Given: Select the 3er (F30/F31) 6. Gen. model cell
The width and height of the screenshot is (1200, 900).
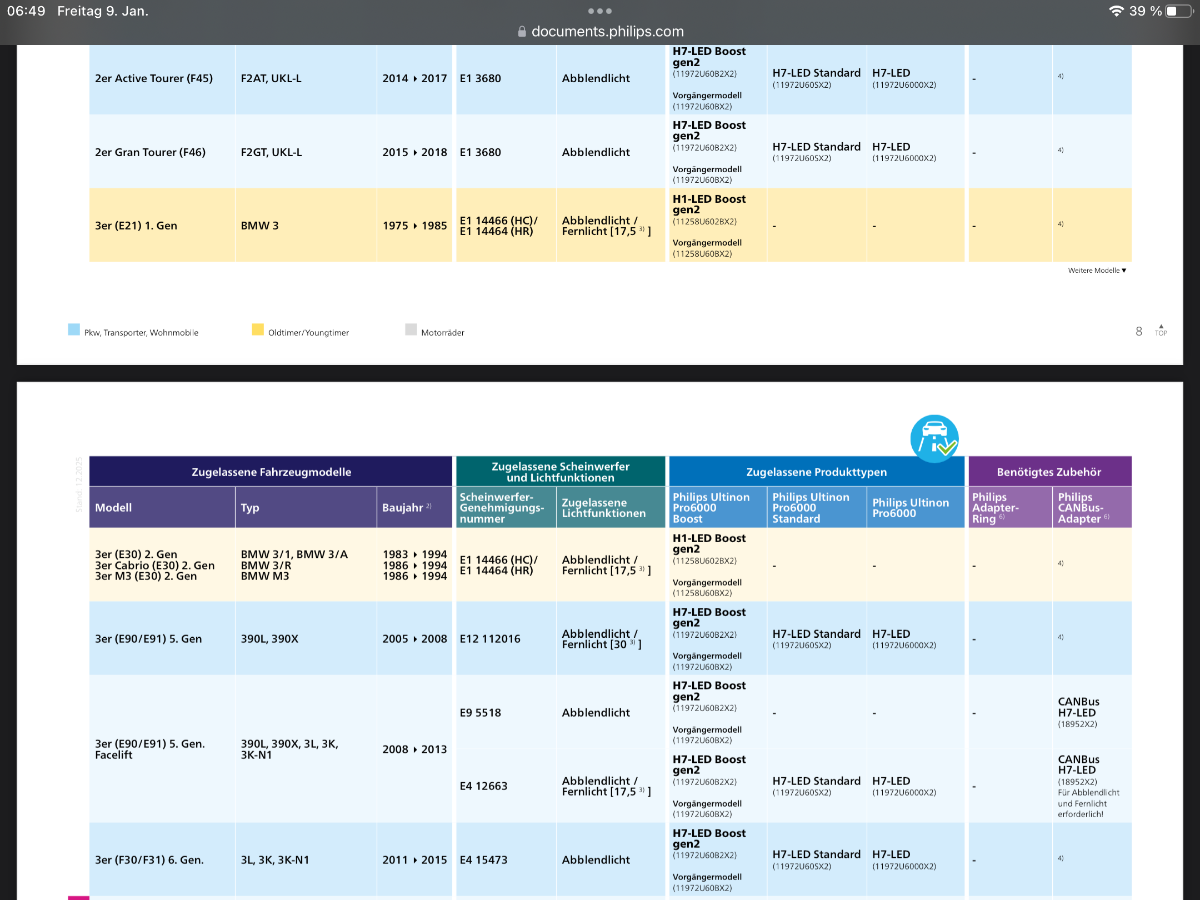Looking at the screenshot, I should click(149, 860).
